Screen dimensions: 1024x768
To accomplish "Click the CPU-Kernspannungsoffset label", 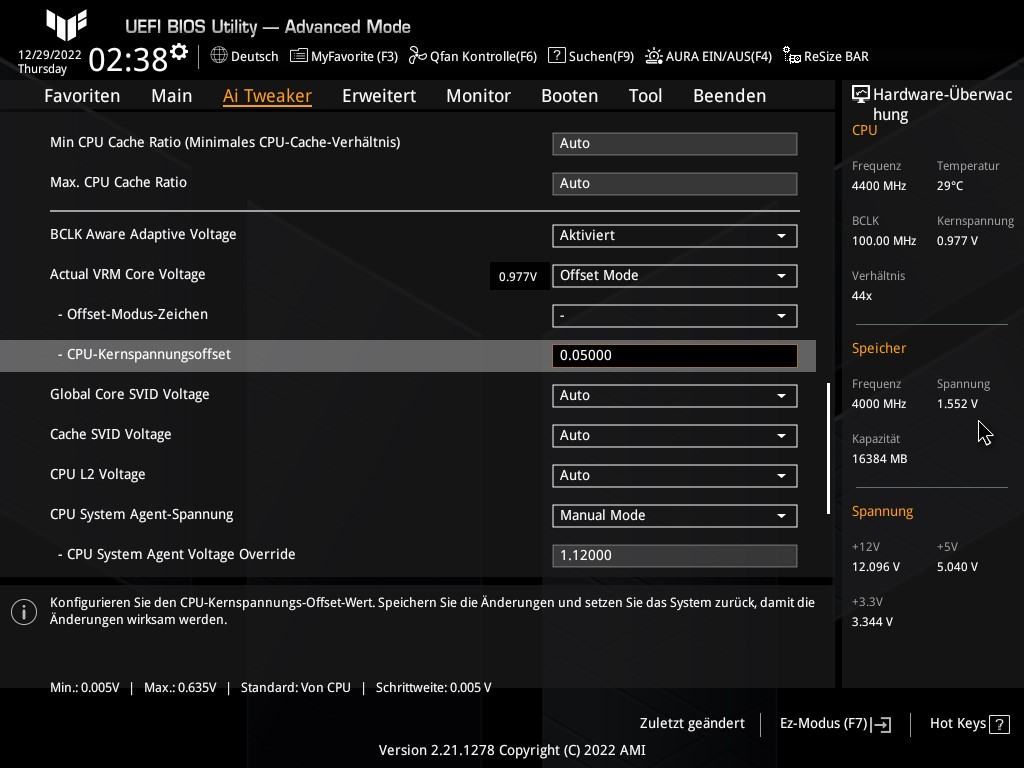I will pyautogui.click(x=144, y=355).
